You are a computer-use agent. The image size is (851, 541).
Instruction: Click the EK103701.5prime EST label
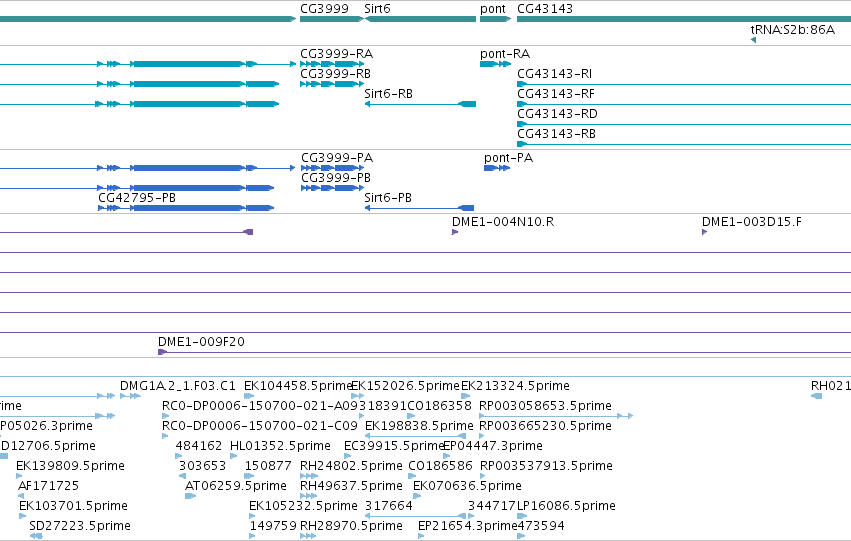(x=73, y=506)
